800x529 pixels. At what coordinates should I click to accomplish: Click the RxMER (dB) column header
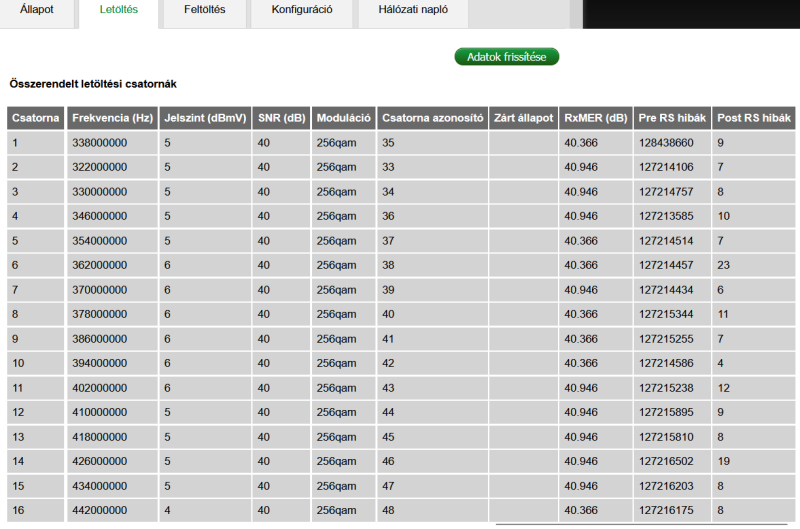tap(596, 118)
